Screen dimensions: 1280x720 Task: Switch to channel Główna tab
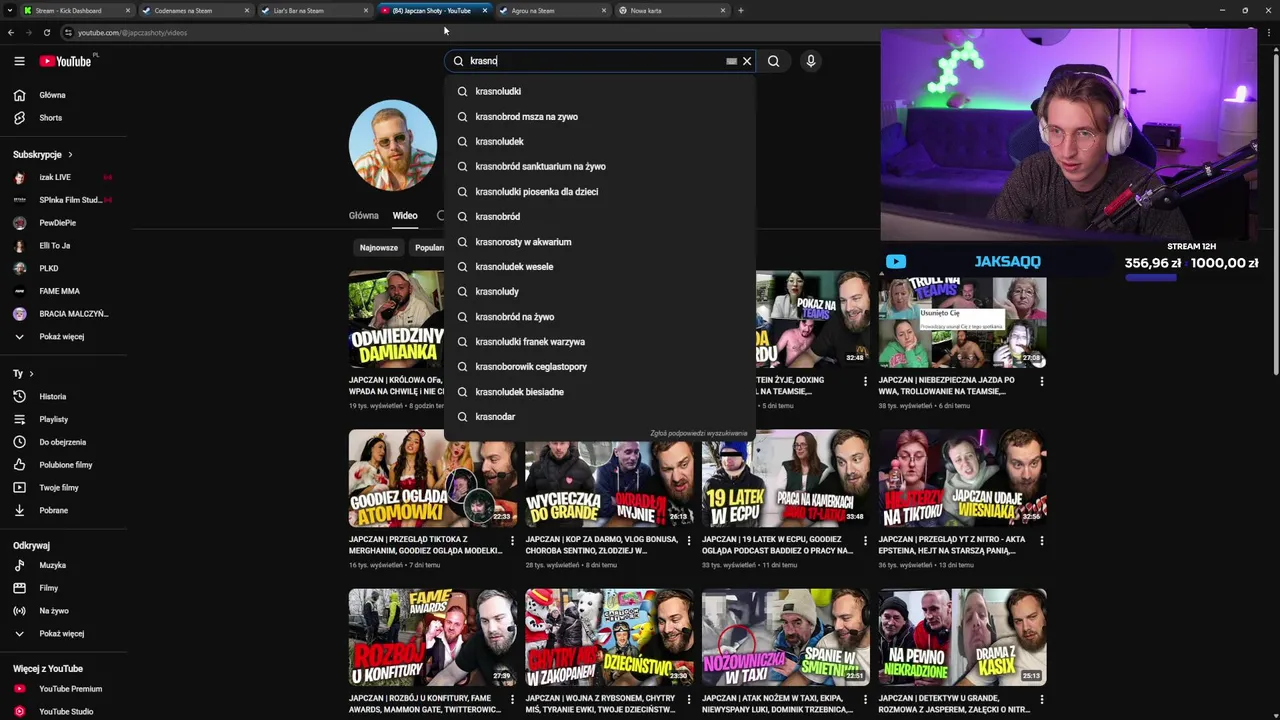(x=364, y=216)
